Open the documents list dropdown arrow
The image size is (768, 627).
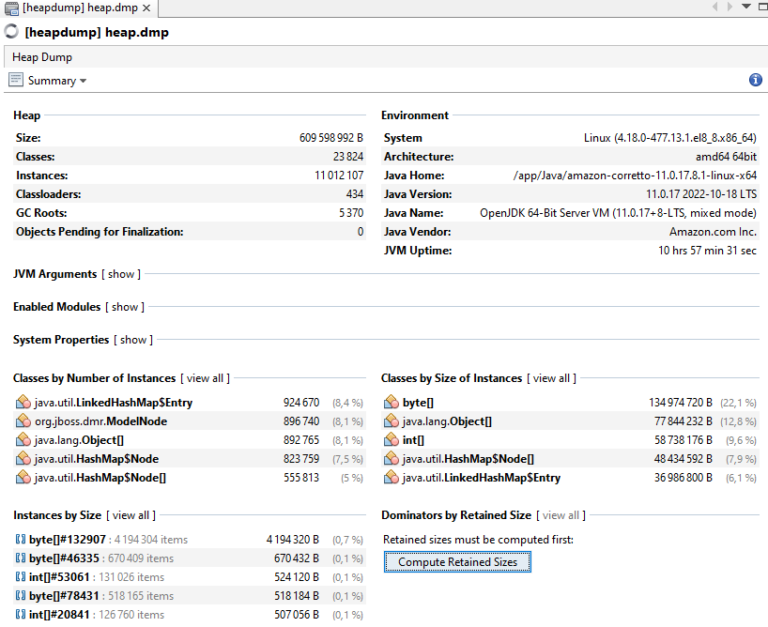point(746,7)
